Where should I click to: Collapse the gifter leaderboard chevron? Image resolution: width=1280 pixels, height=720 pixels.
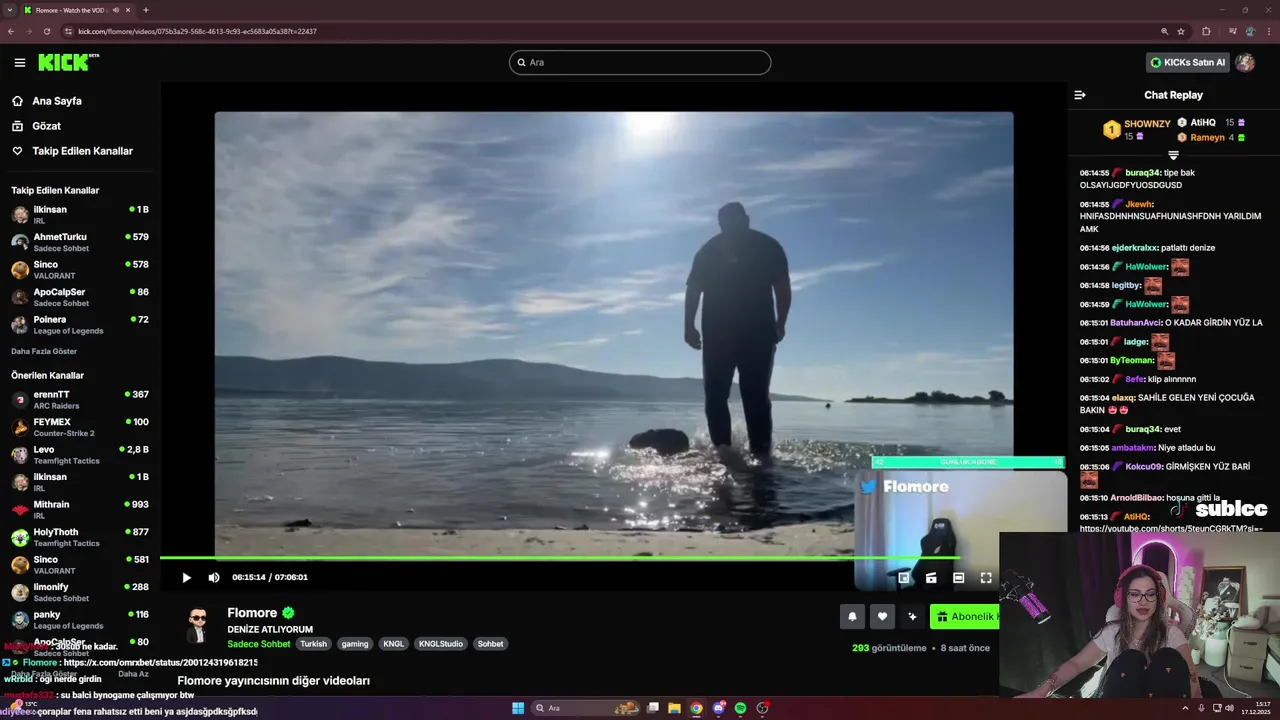pos(1173,155)
